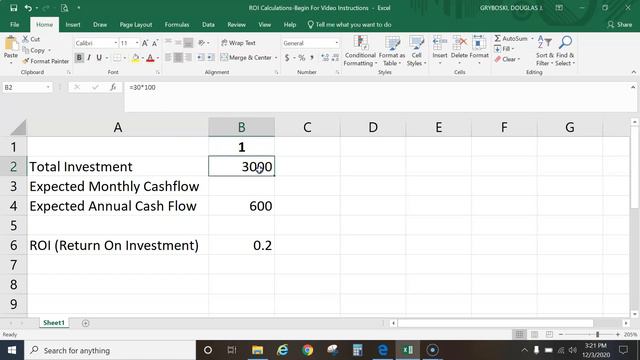Click the Paste clipboard icon
This screenshot has width=640, height=360.
pyautogui.click(x=11, y=44)
